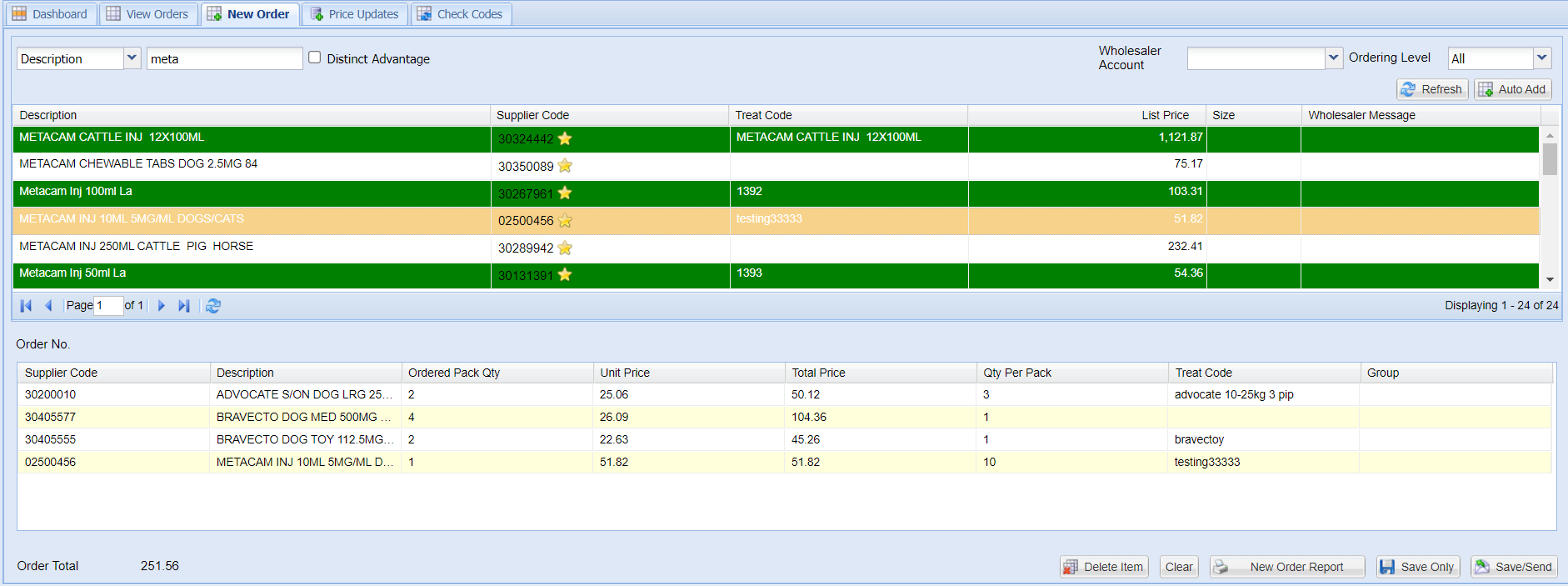The height and width of the screenshot is (586, 1568).
Task: Click list price 1,121.87 cell
Action: 1087,138
